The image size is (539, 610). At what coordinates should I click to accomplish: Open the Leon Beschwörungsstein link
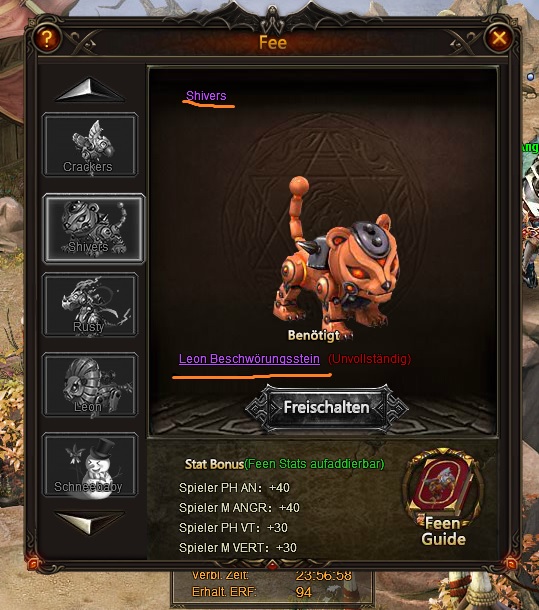coord(249,359)
